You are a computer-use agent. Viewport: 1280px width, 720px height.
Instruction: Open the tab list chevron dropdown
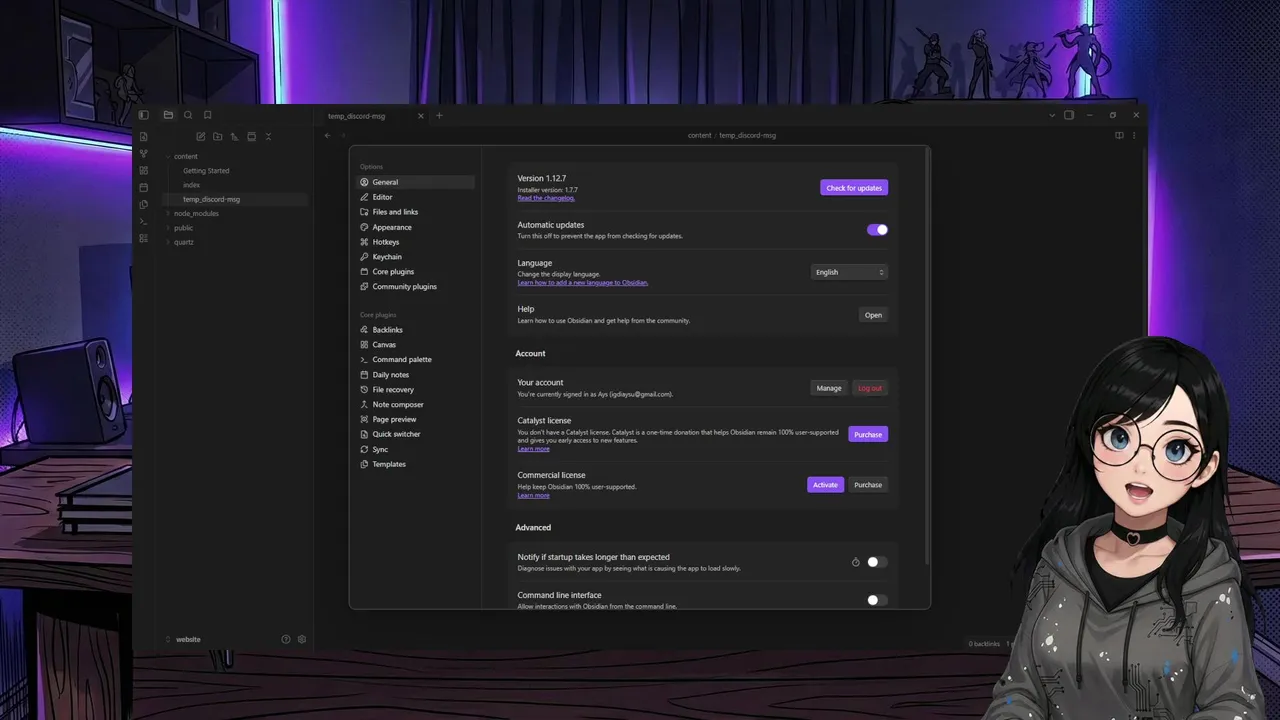click(1051, 115)
